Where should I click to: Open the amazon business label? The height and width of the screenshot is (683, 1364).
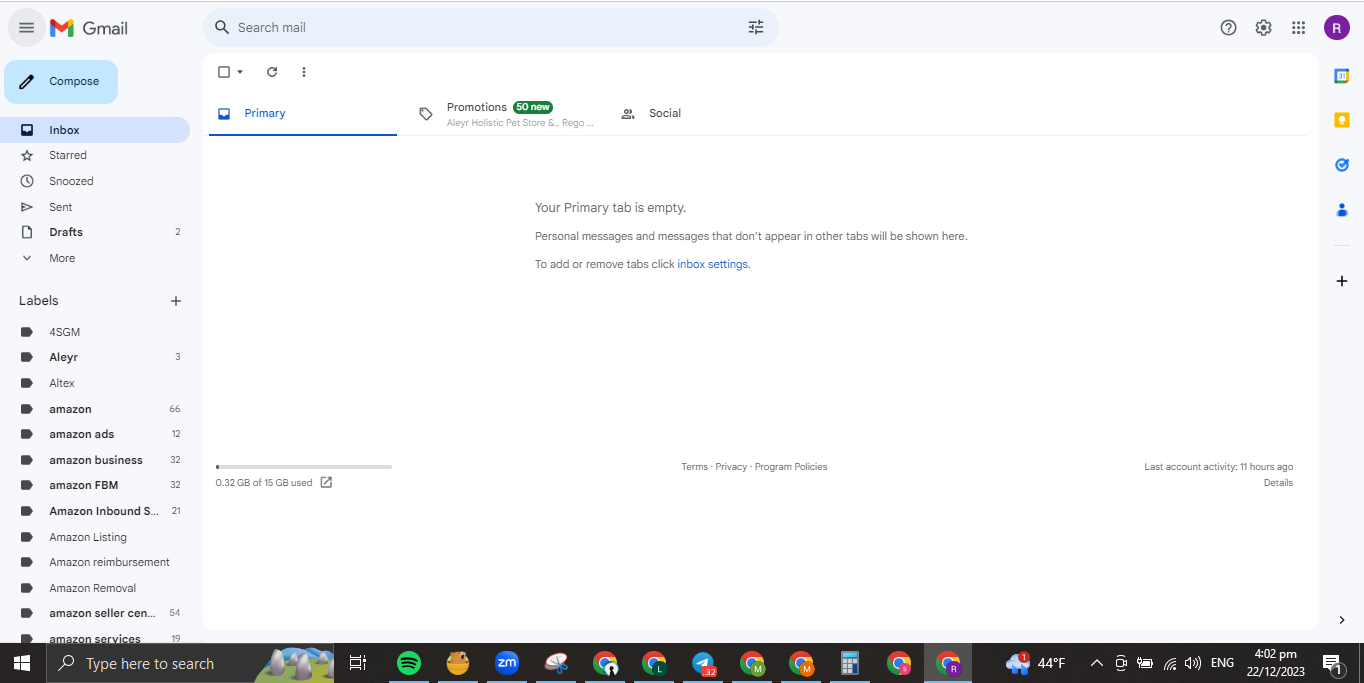coord(95,460)
